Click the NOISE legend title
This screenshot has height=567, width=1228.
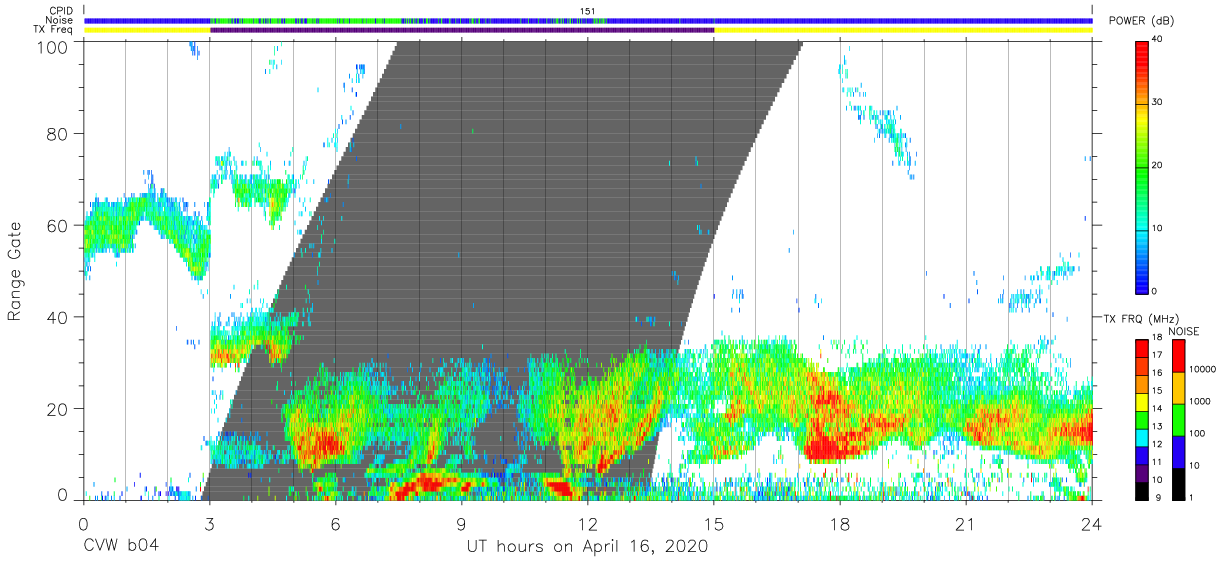1183,331
